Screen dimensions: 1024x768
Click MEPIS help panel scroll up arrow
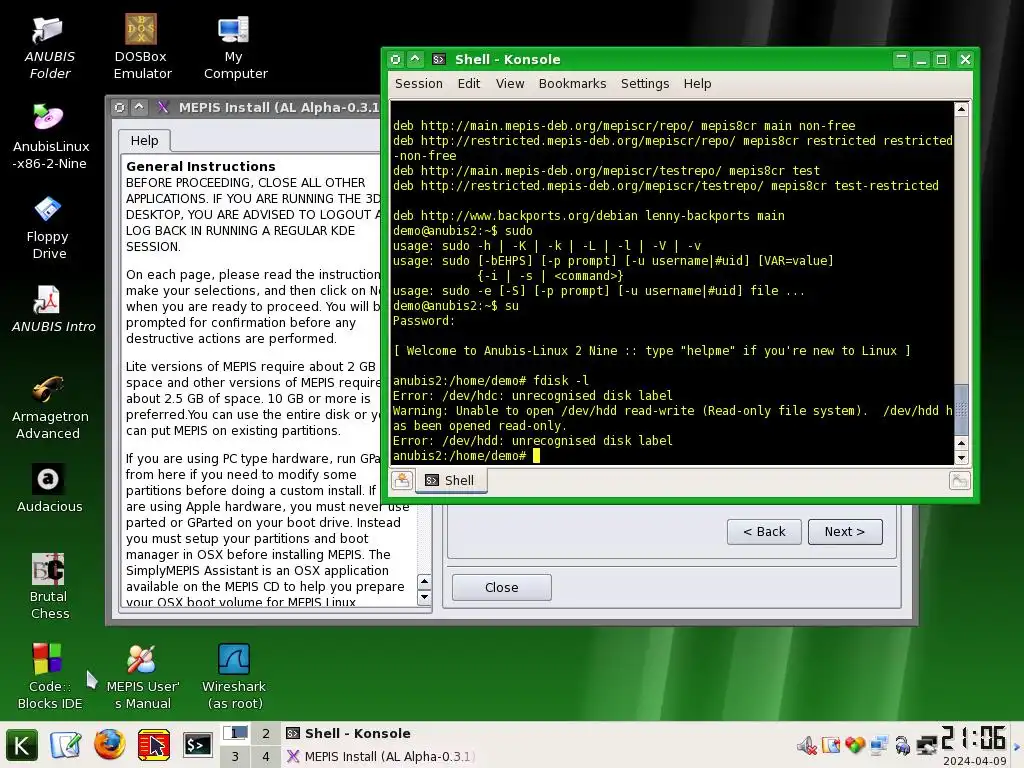coord(424,581)
